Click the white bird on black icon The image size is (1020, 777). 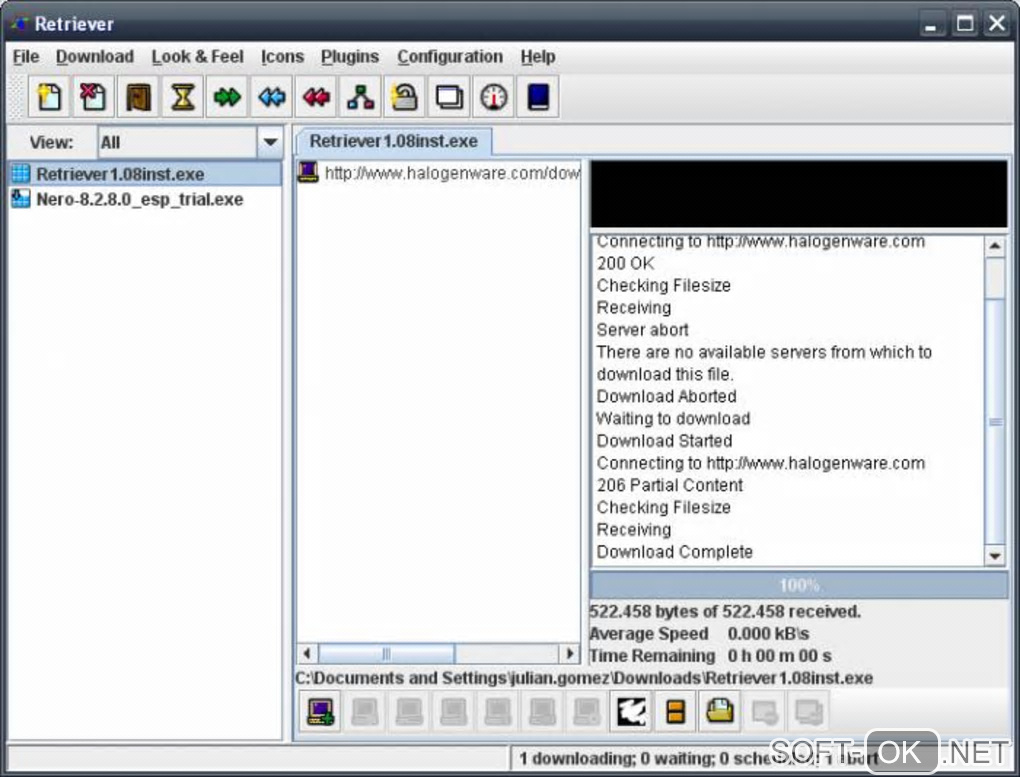coord(631,712)
